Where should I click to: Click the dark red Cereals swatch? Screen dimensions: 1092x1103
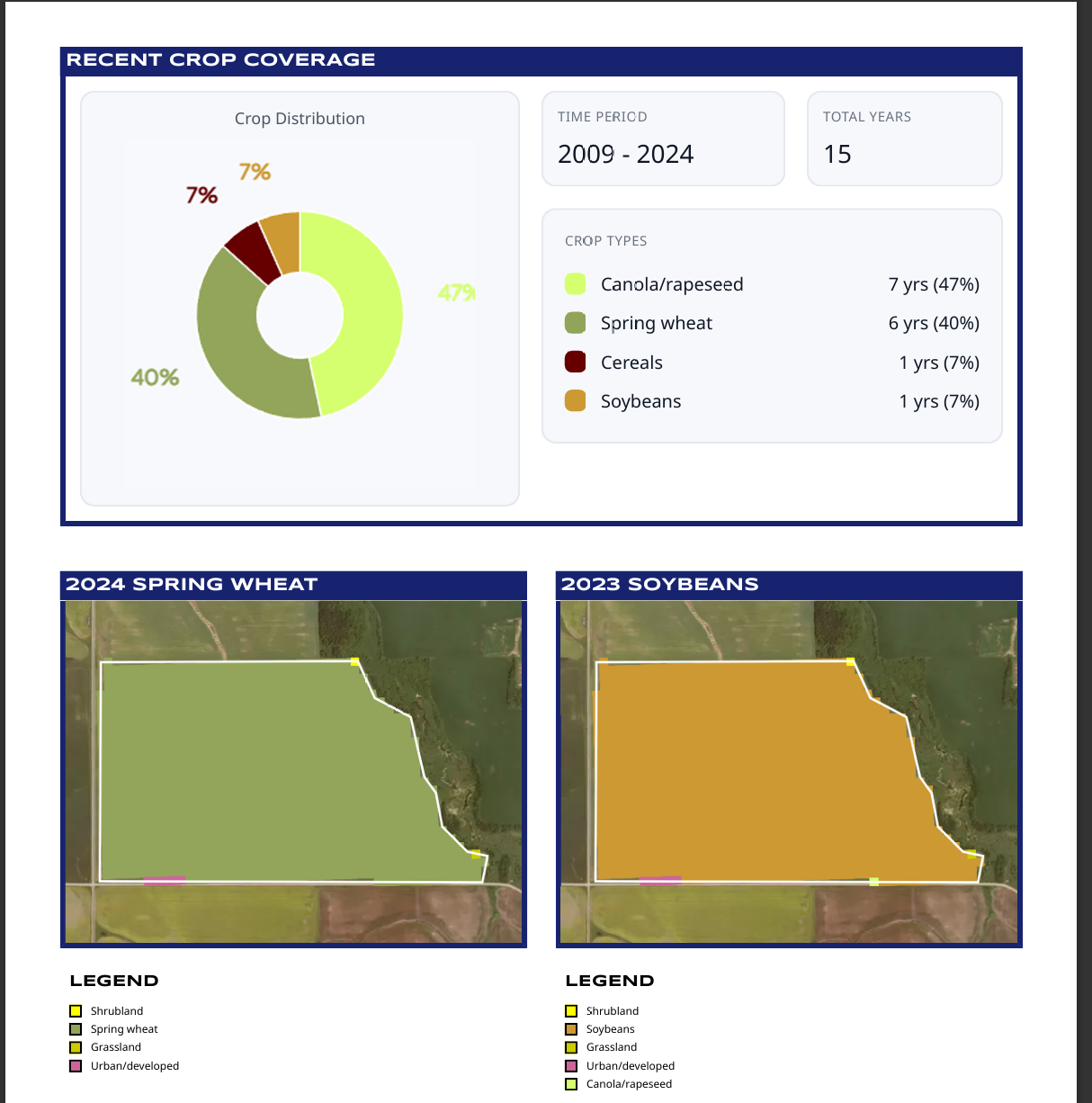[x=576, y=362]
